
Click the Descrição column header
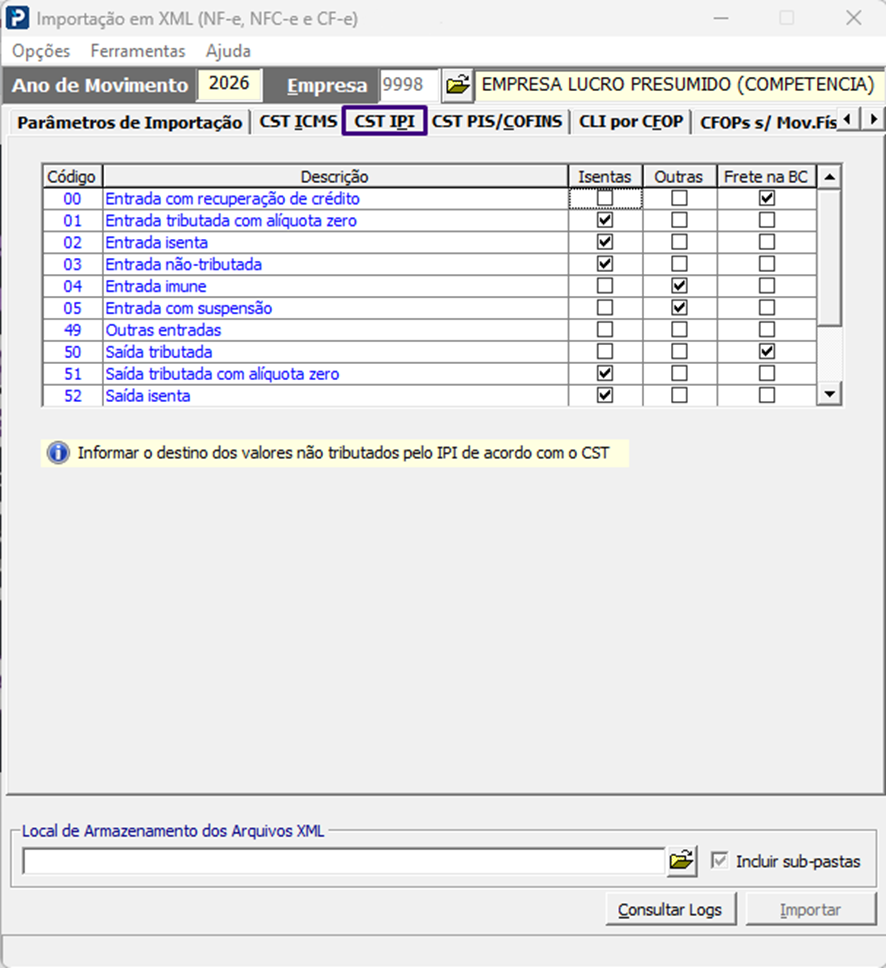point(335,177)
